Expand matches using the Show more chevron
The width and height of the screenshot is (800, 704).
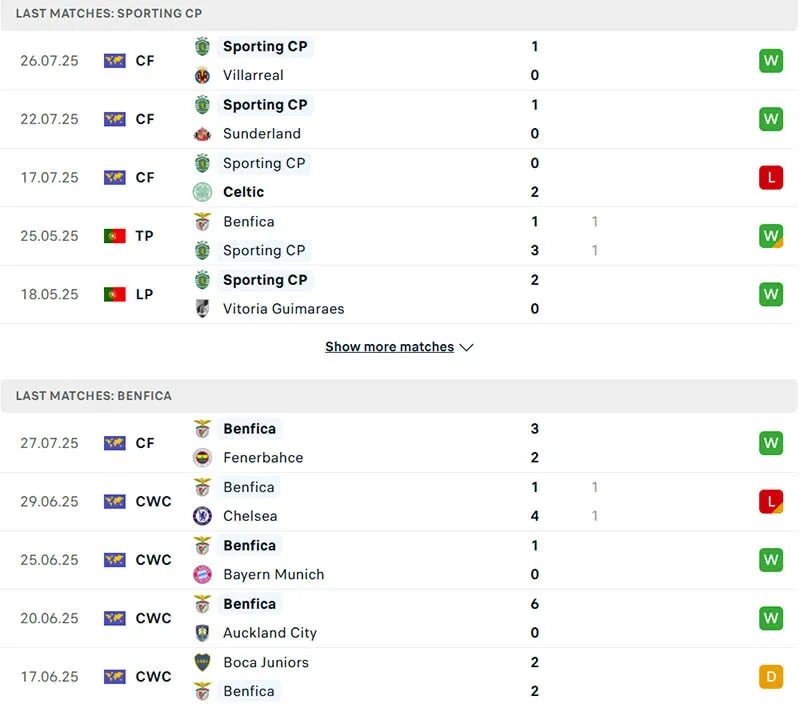click(x=466, y=347)
